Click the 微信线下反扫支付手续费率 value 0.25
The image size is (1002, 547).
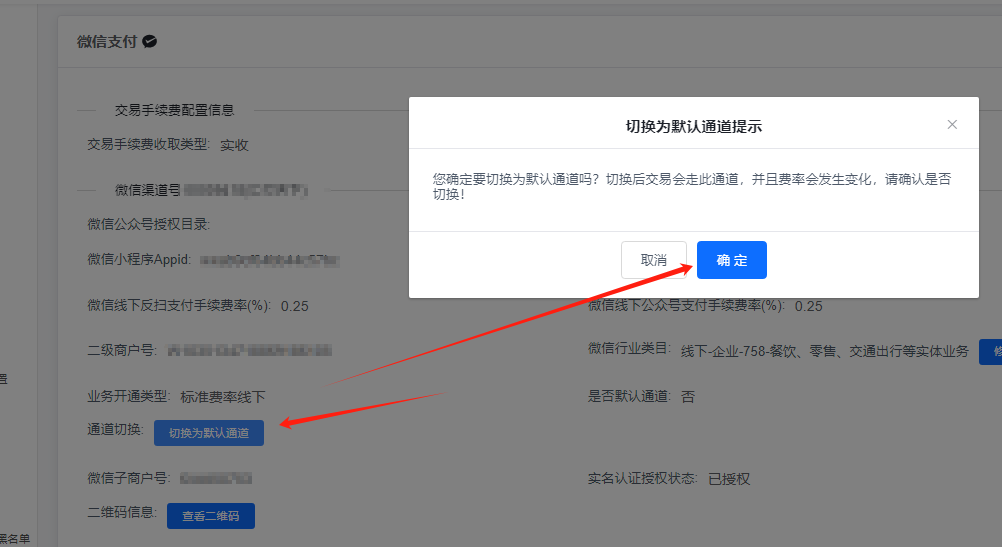pyautogui.click(x=295, y=306)
